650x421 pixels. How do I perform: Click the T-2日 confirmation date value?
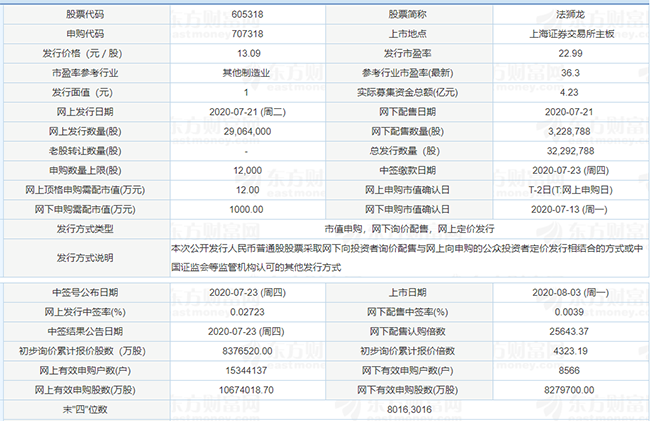tap(570, 190)
